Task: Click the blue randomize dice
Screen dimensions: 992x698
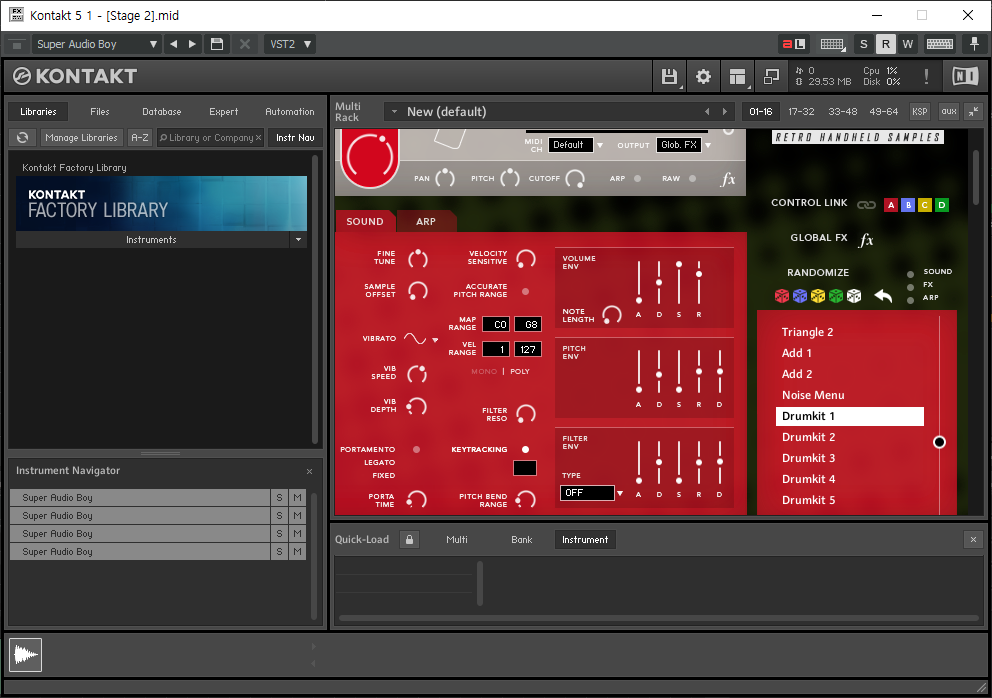Action: coord(800,296)
